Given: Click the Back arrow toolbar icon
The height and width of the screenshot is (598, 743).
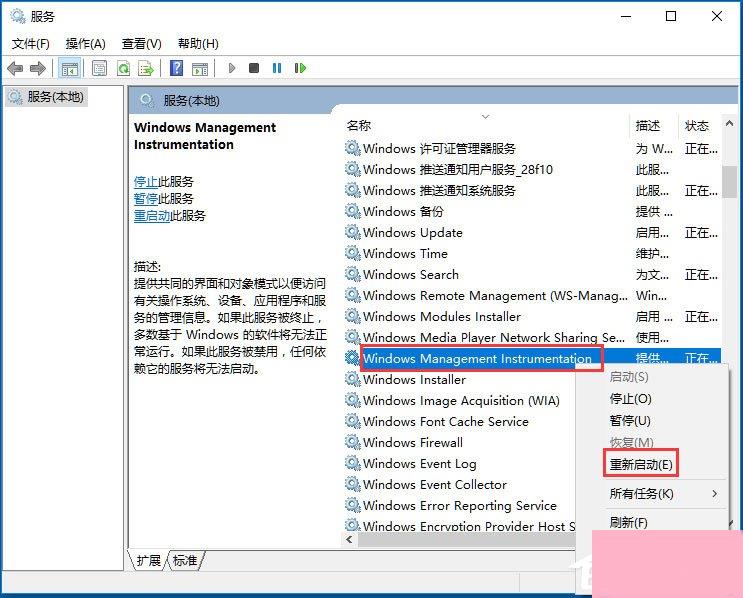Looking at the screenshot, I should pos(15,69).
